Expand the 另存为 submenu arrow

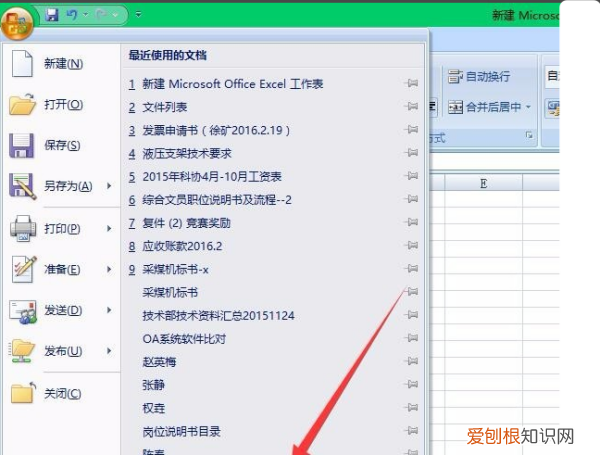click(109, 186)
